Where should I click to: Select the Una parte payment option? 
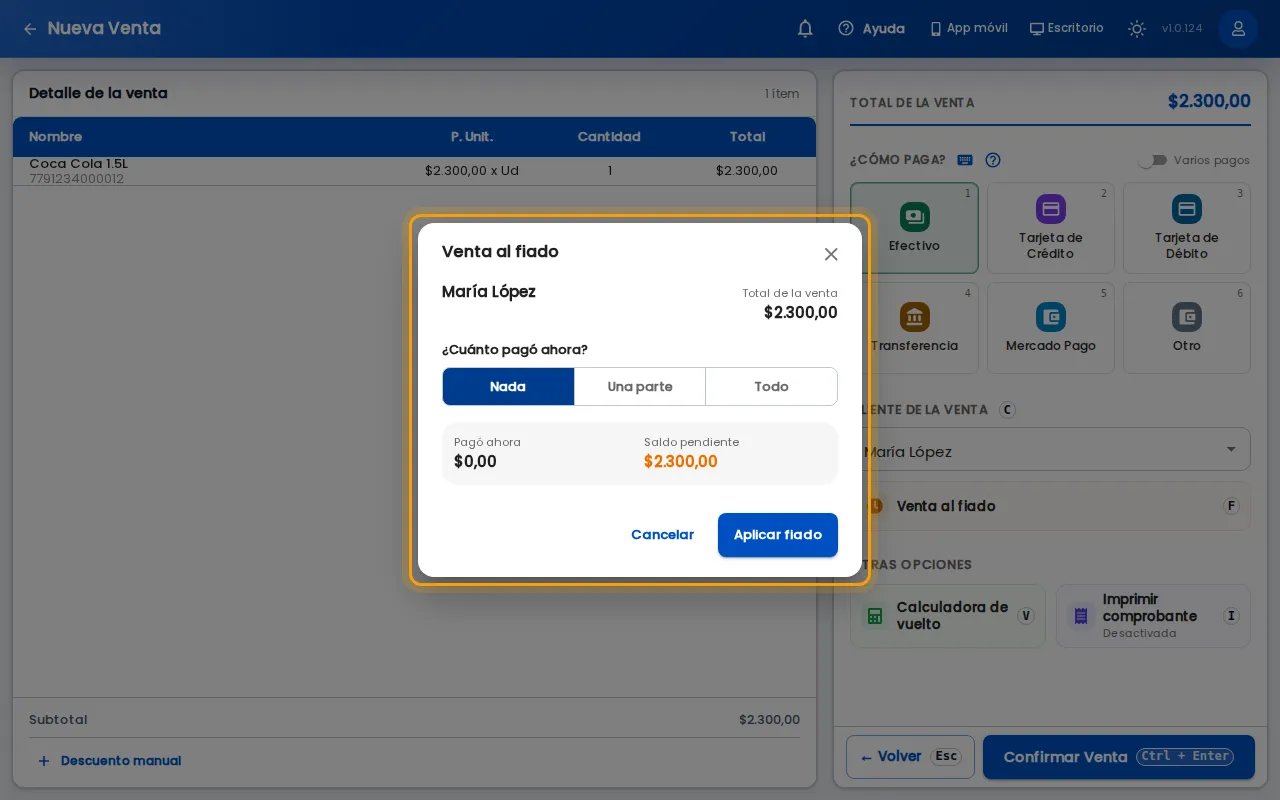(x=640, y=386)
